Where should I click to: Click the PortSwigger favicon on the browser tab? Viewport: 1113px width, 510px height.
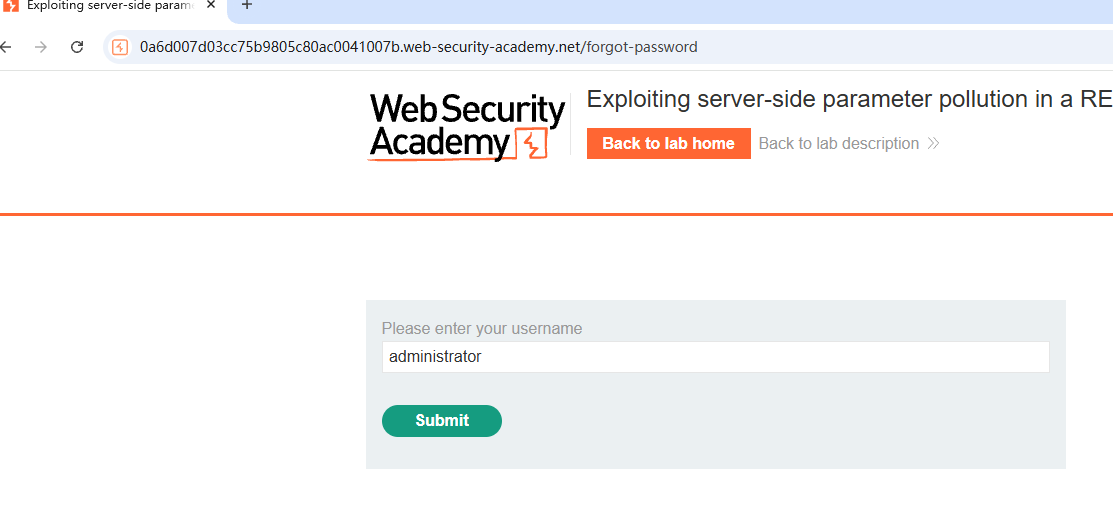(11, 5)
